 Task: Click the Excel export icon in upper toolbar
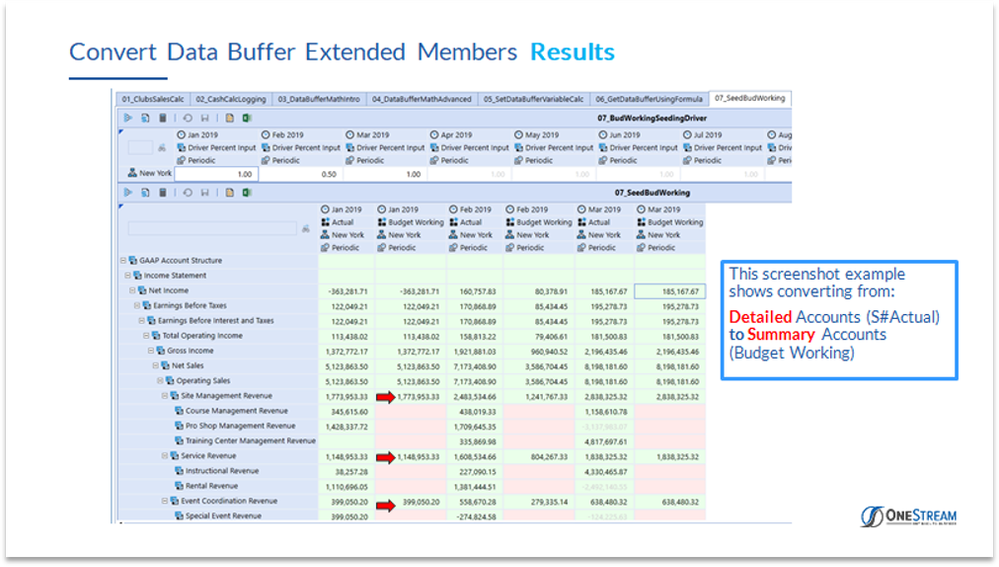point(246,118)
